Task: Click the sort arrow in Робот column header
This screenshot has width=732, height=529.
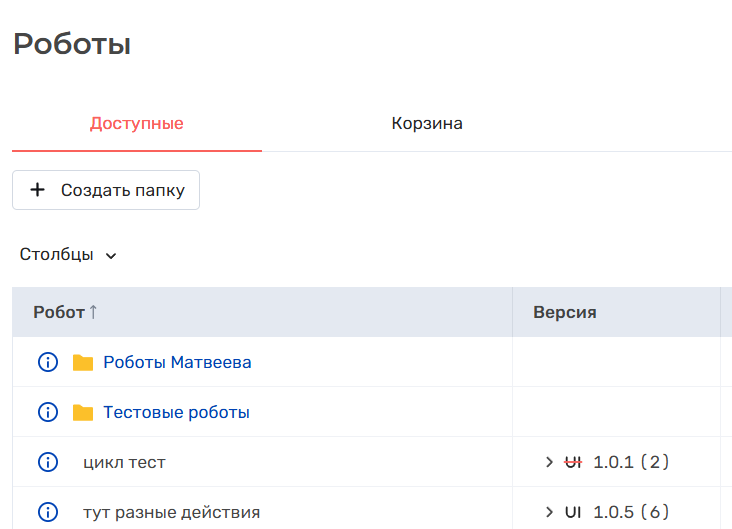Action: click(x=94, y=312)
